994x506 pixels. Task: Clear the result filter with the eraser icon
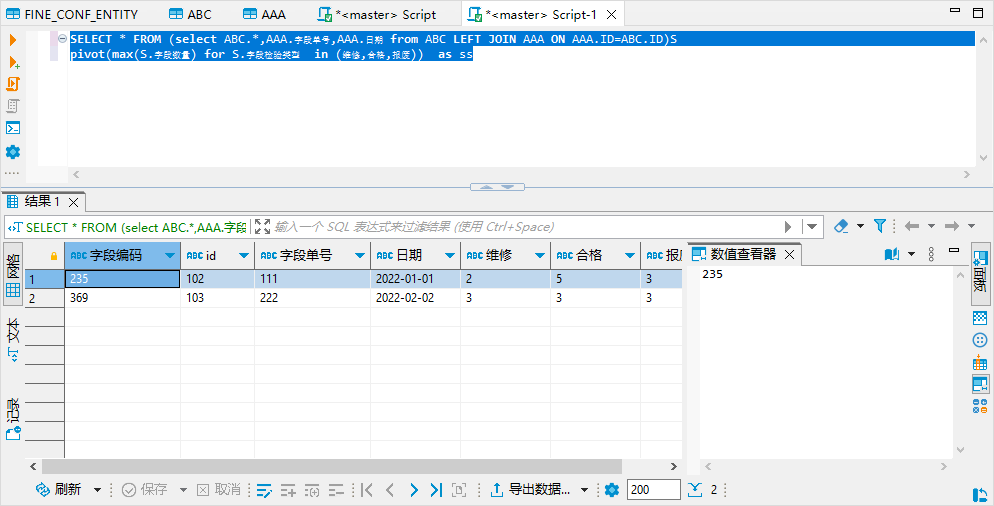(841, 226)
